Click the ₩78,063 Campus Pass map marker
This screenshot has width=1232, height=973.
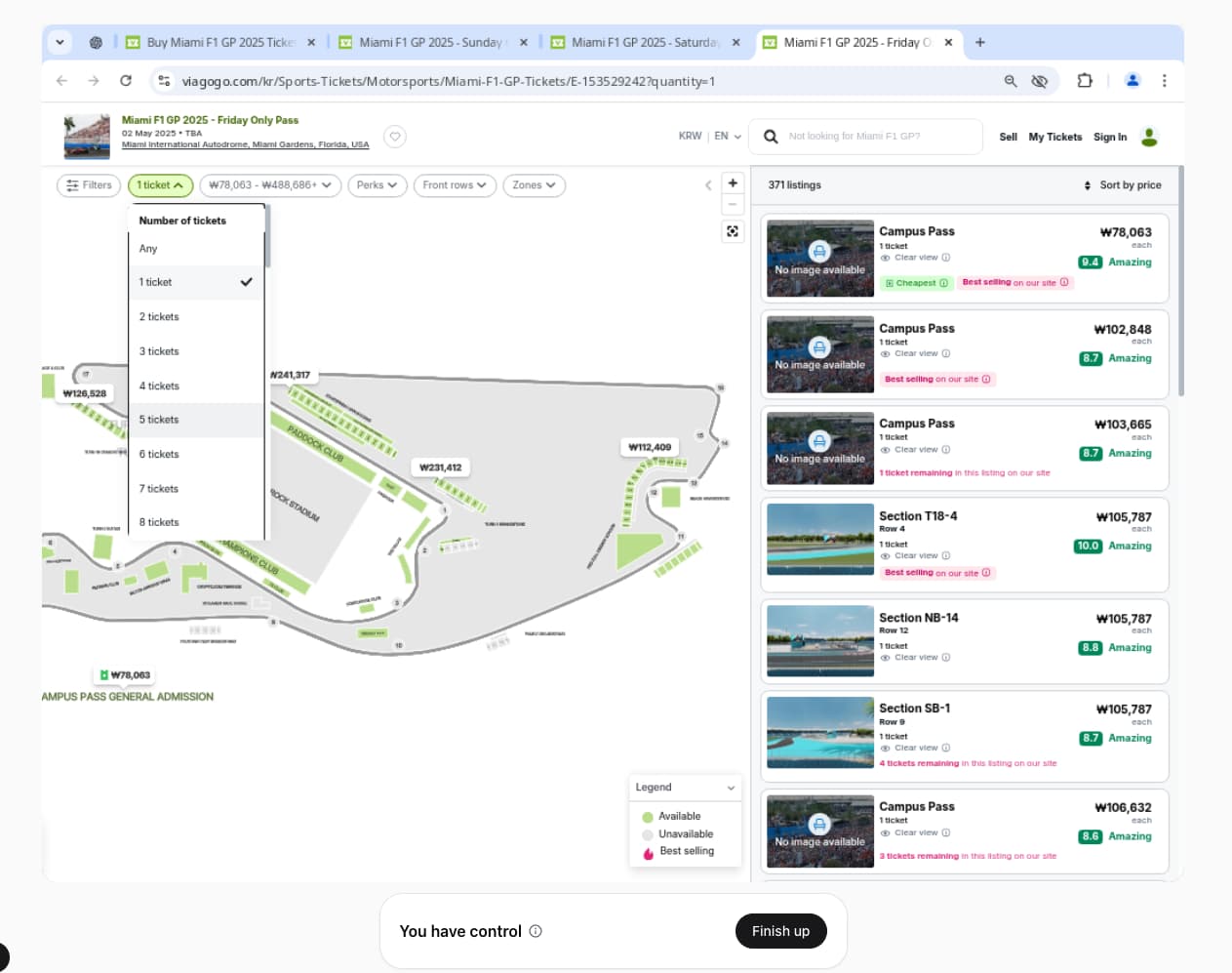pyautogui.click(x=126, y=675)
